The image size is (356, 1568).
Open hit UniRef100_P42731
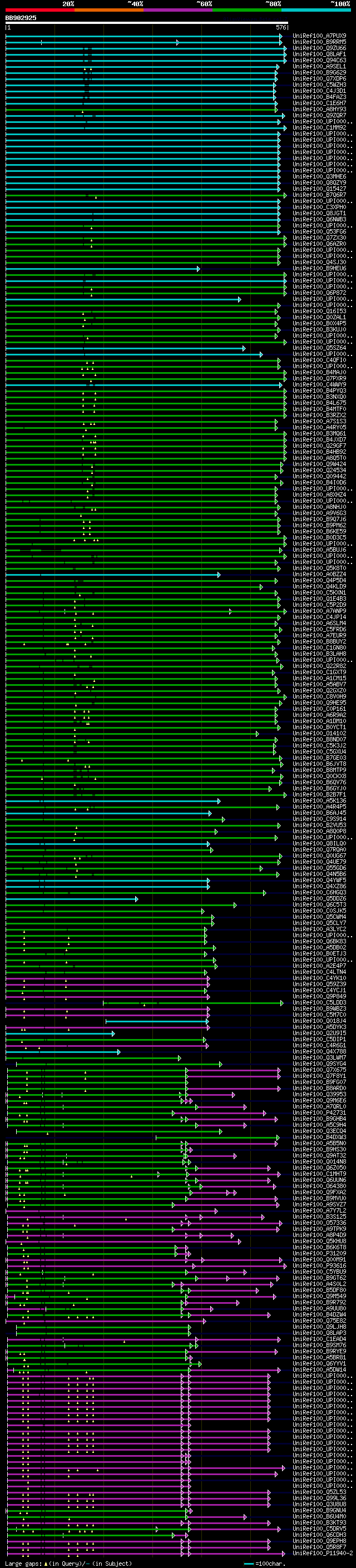coord(319,1112)
